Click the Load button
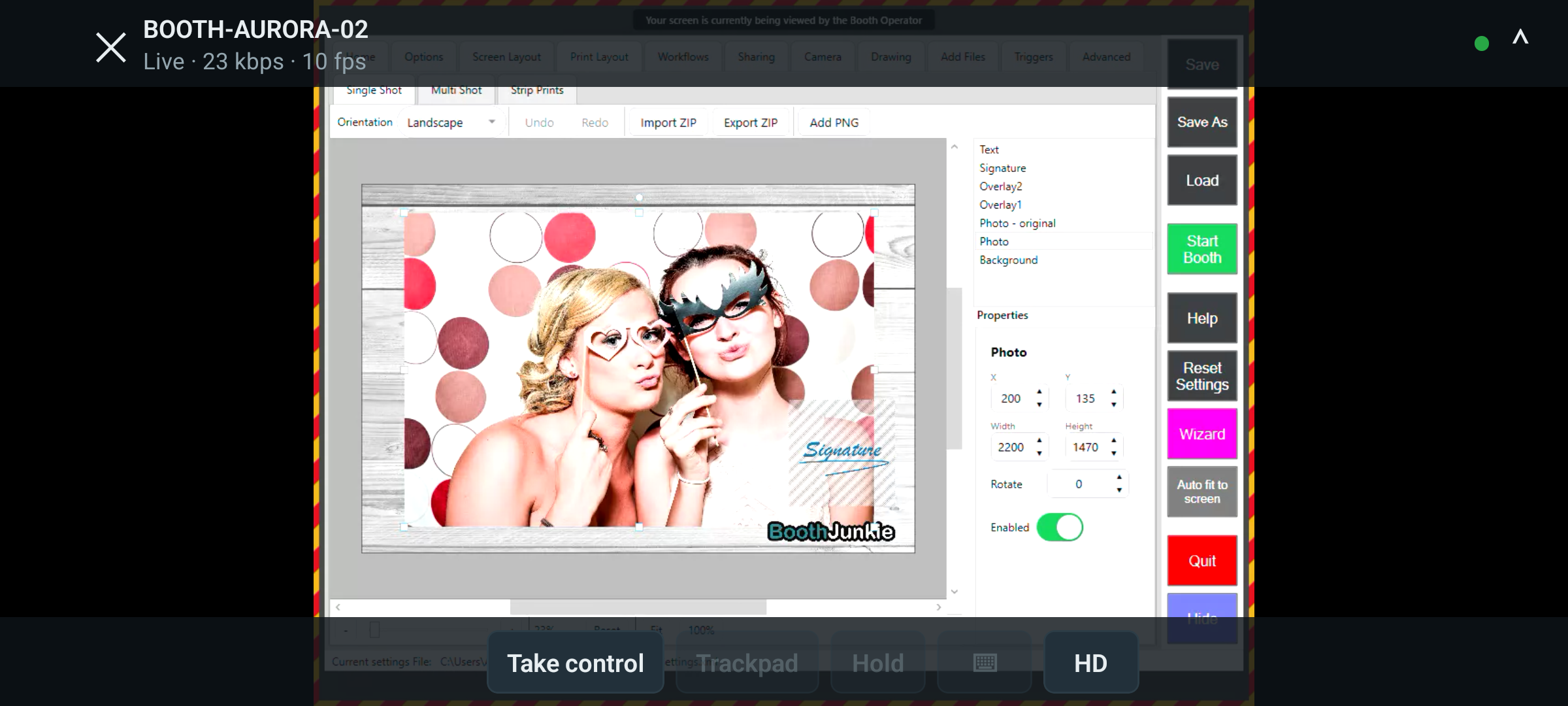The height and width of the screenshot is (706, 1568). pyautogui.click(x=1202, y=180)
